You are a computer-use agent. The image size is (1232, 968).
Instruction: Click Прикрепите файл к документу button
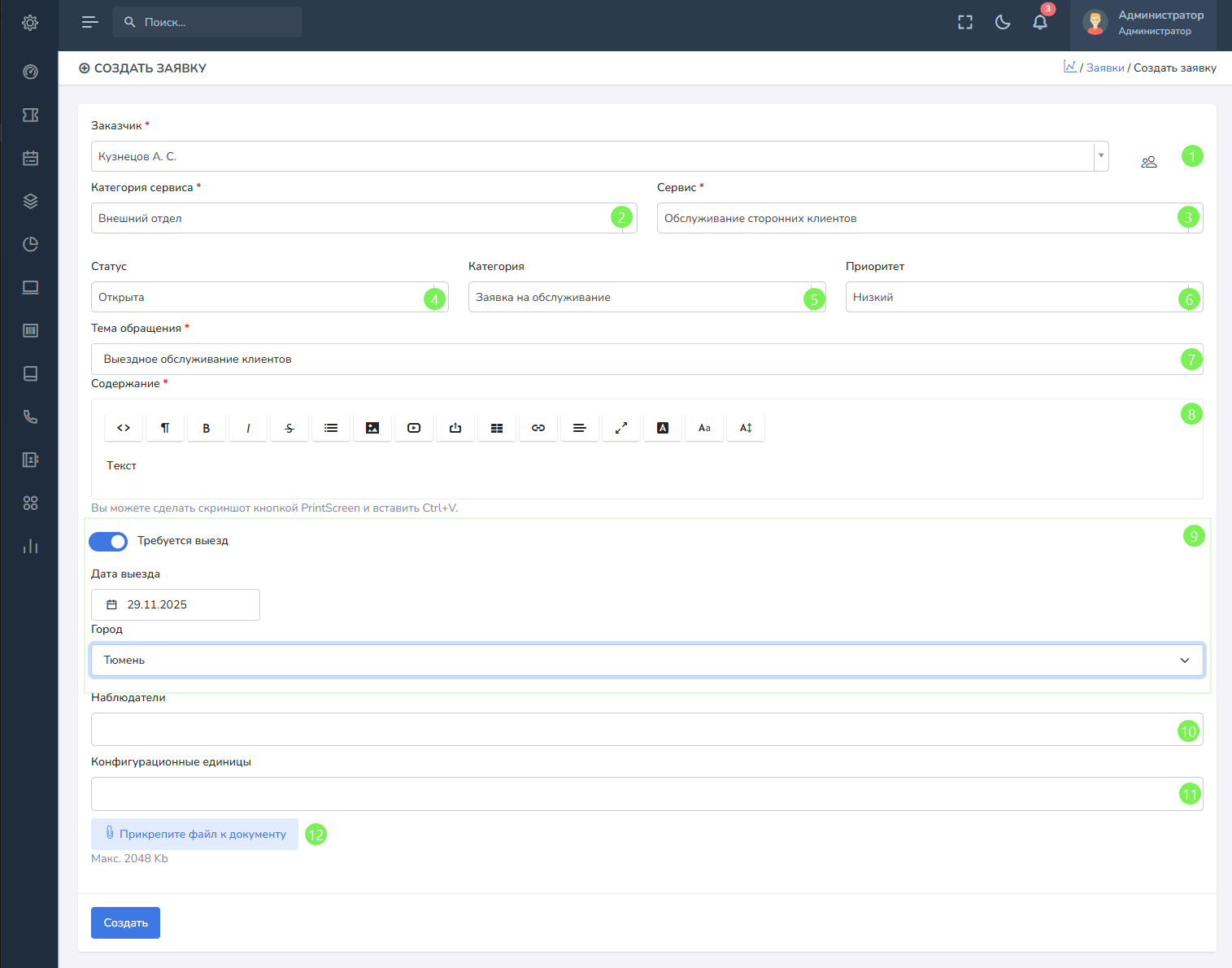tap(194, 834)
